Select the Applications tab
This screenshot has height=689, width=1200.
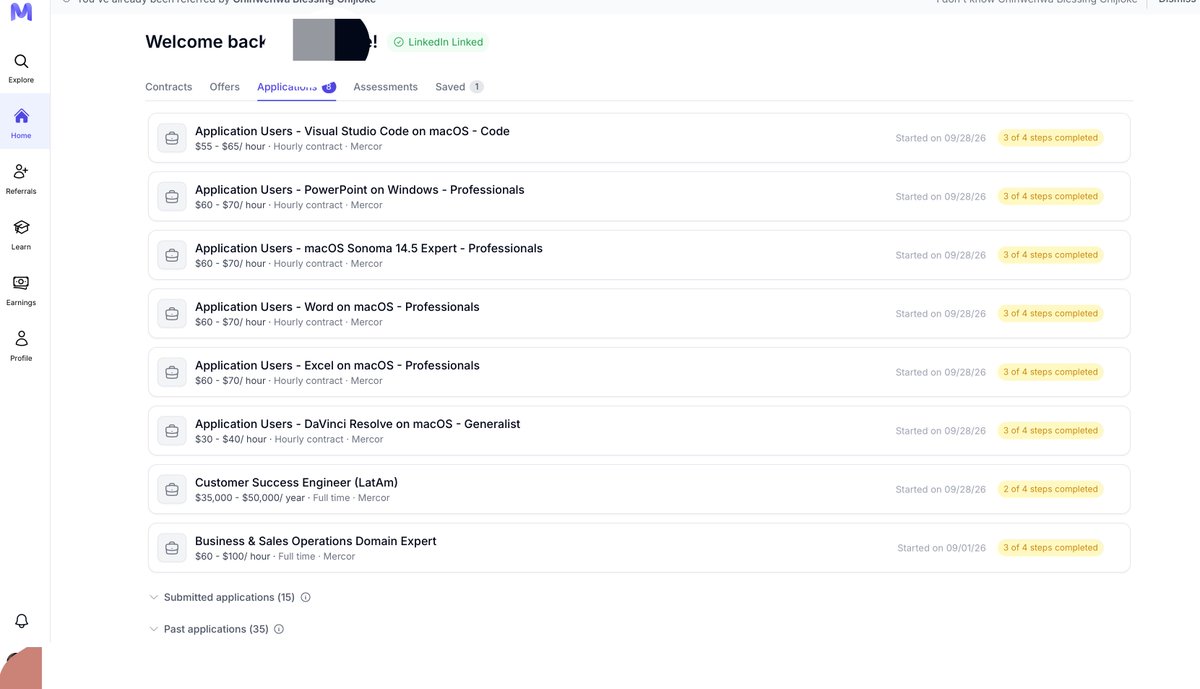(x=296, y=87)
